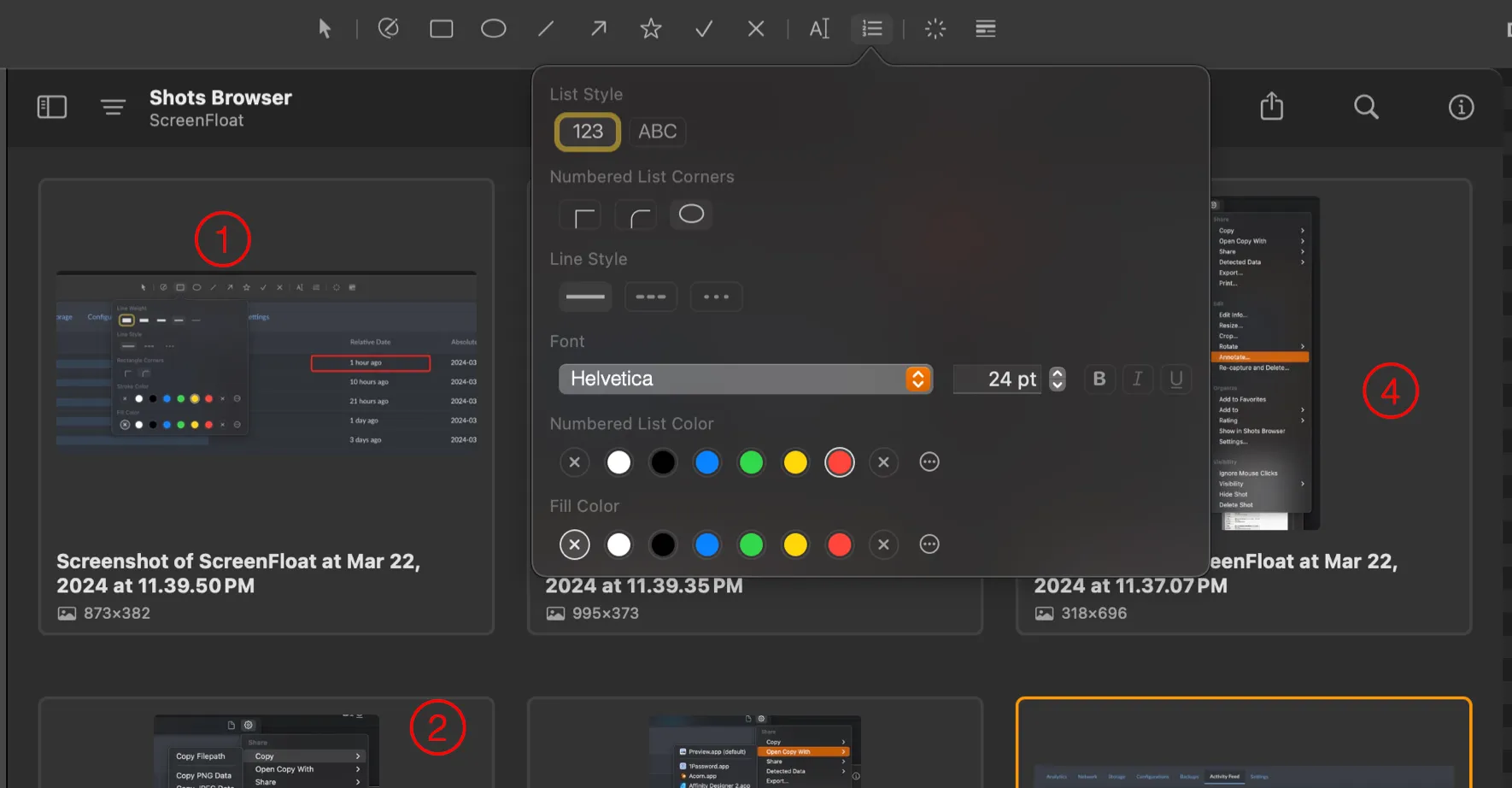1512x788 pixels.
Task: Apply italic formatting
Action: [1137, 379]
